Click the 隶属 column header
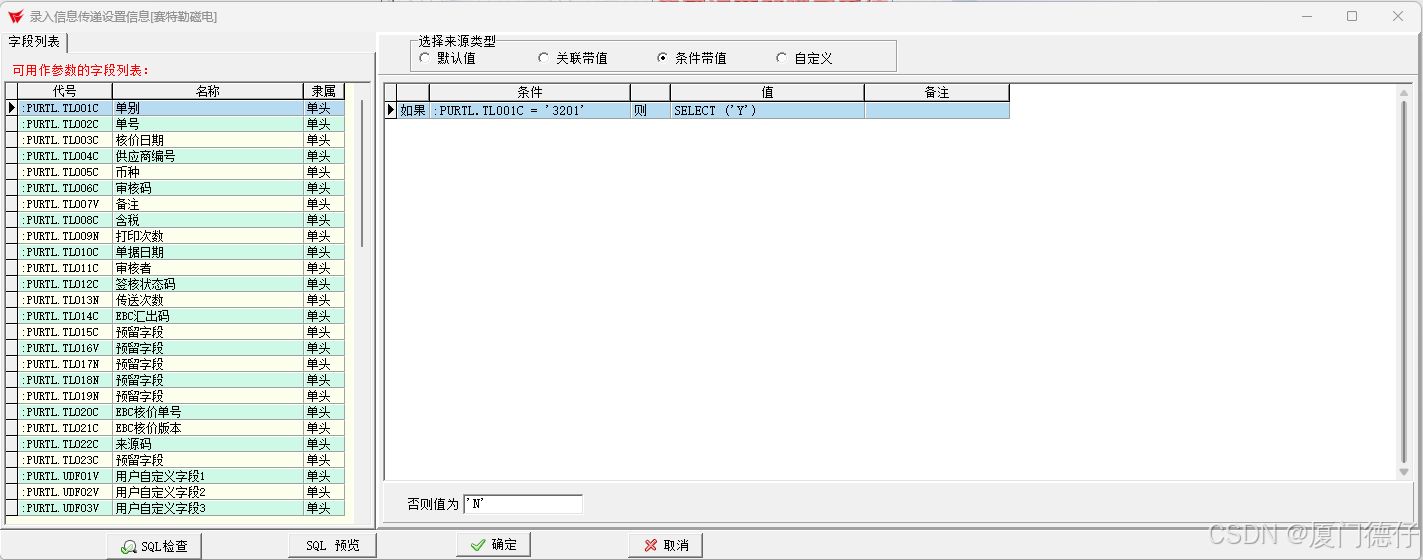This screenshot has height=560, width=1423. pyautogui.click(x=324, y=91)
